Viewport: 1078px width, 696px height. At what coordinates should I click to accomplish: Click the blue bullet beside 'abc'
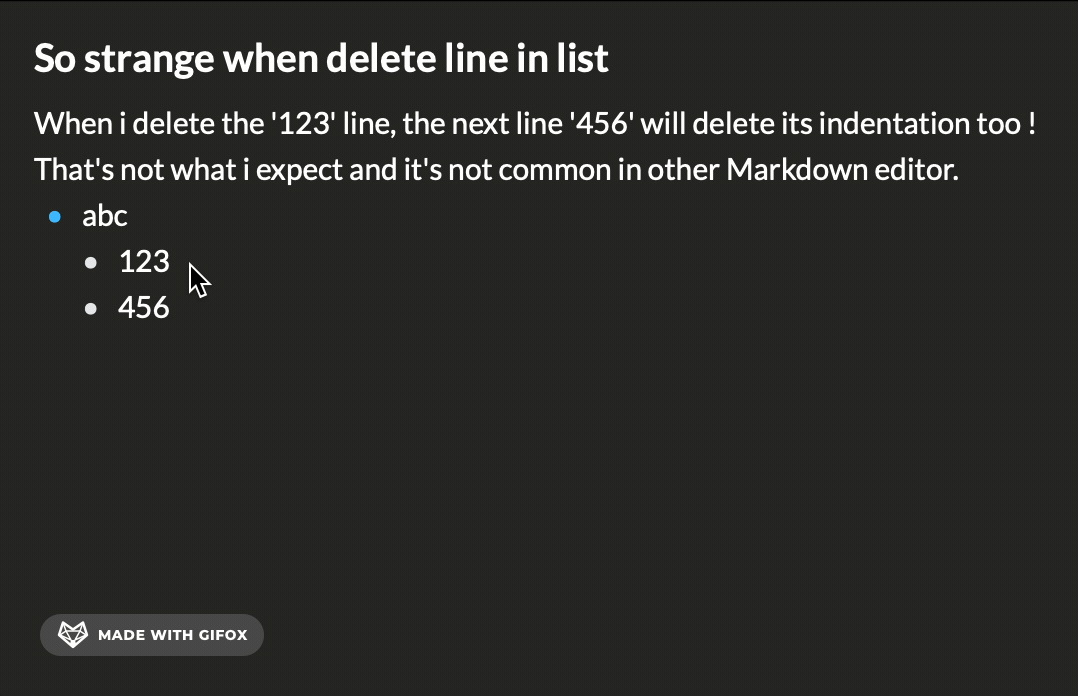pyautogui.click(x=55, y=216)
